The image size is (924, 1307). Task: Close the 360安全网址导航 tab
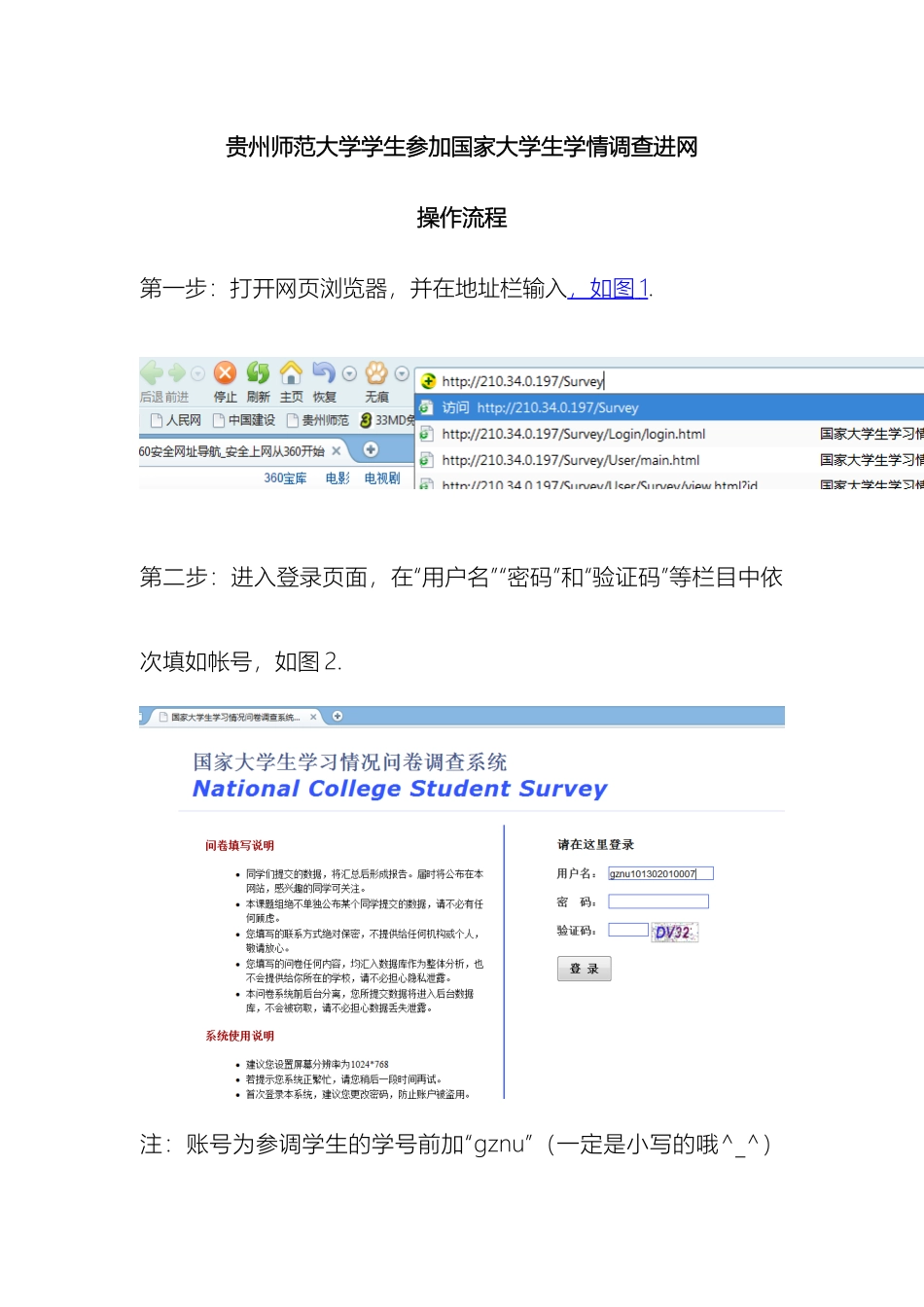click(x=337, y=451)
